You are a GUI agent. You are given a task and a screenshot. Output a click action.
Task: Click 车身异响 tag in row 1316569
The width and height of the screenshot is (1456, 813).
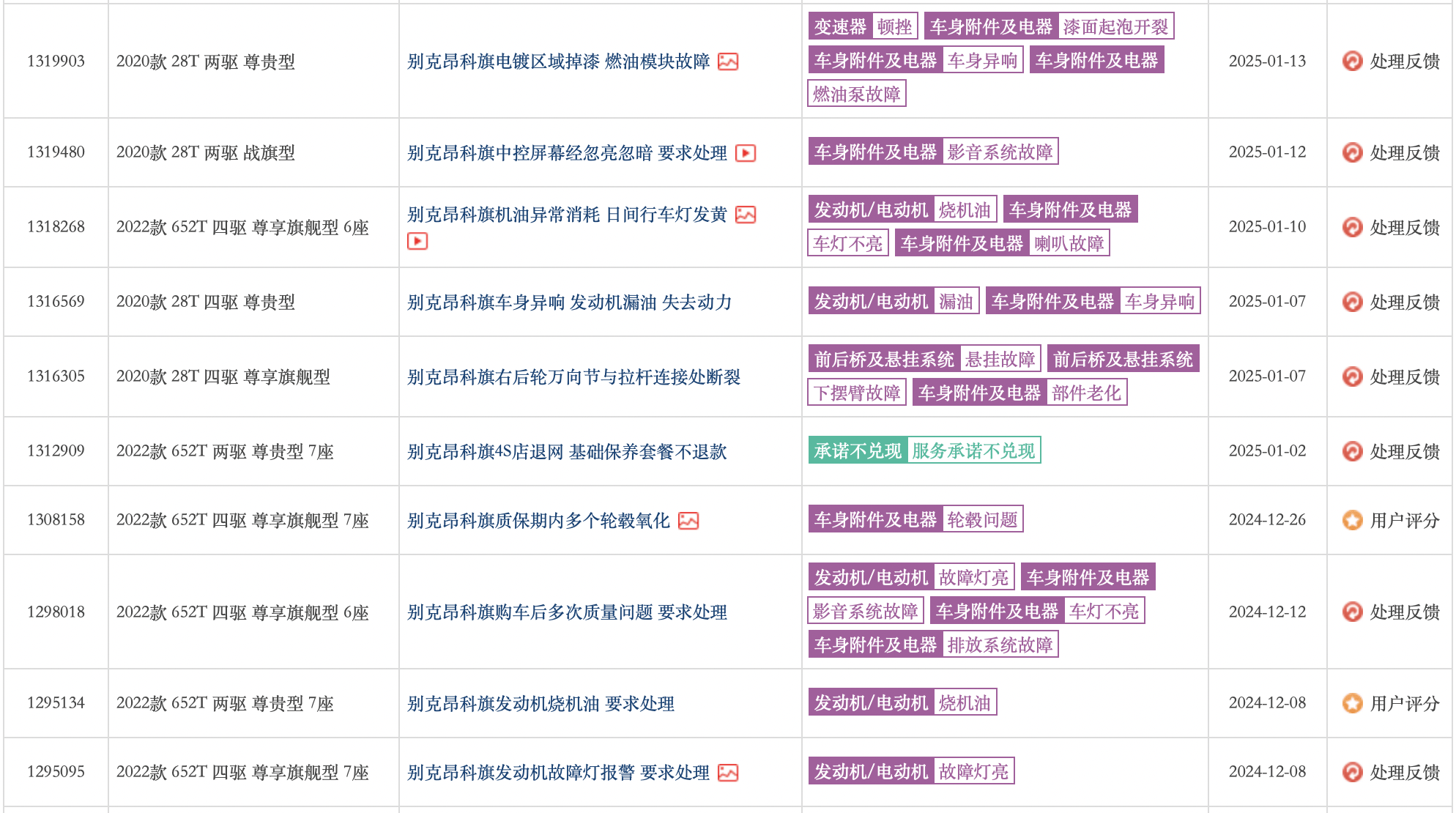click(x=1159, y=302)
